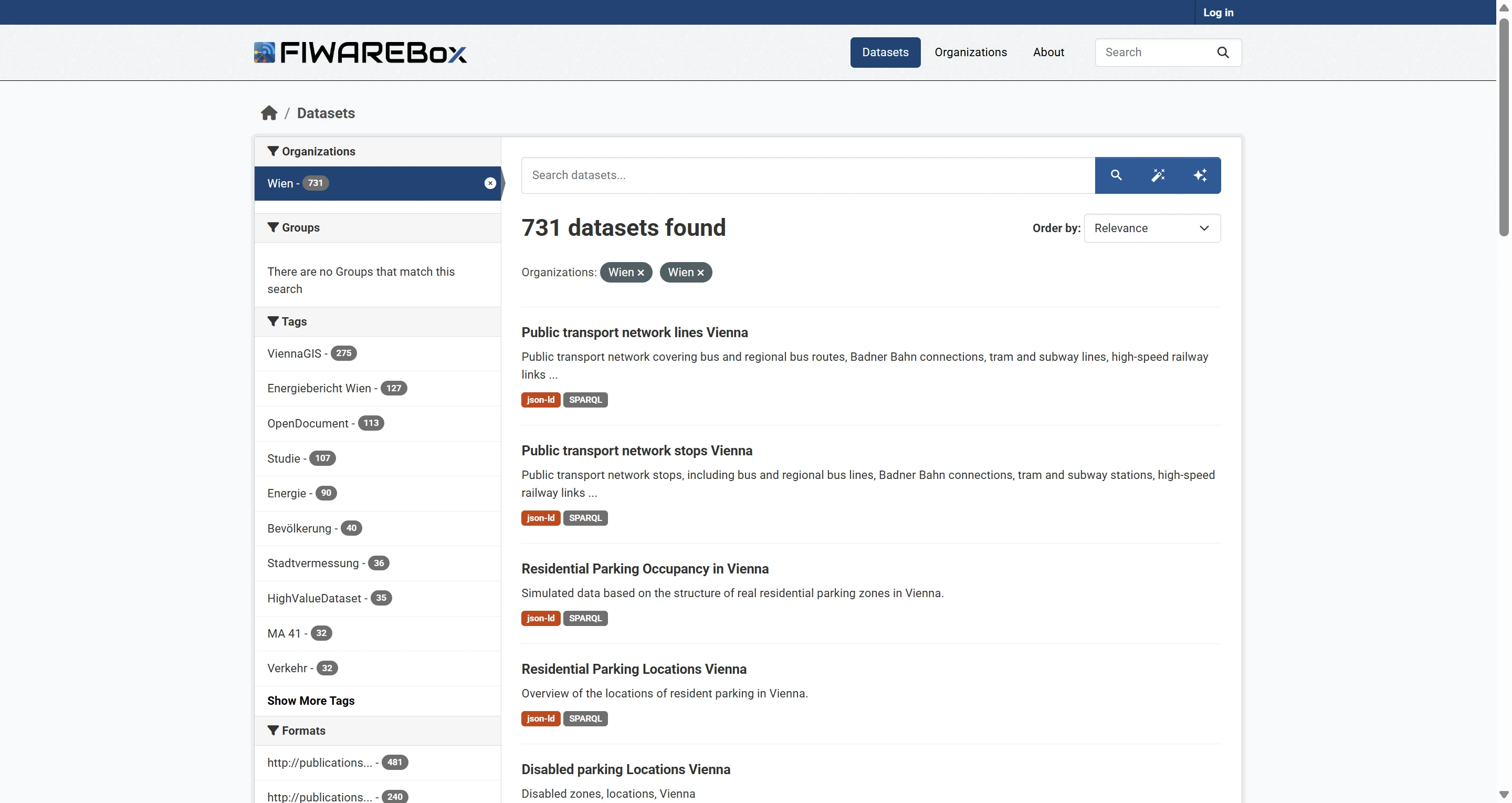This screenshot has width=1512, height=803.
Task: Click the Log in link
Action: pyautogui.click(x=1218, y=12)
